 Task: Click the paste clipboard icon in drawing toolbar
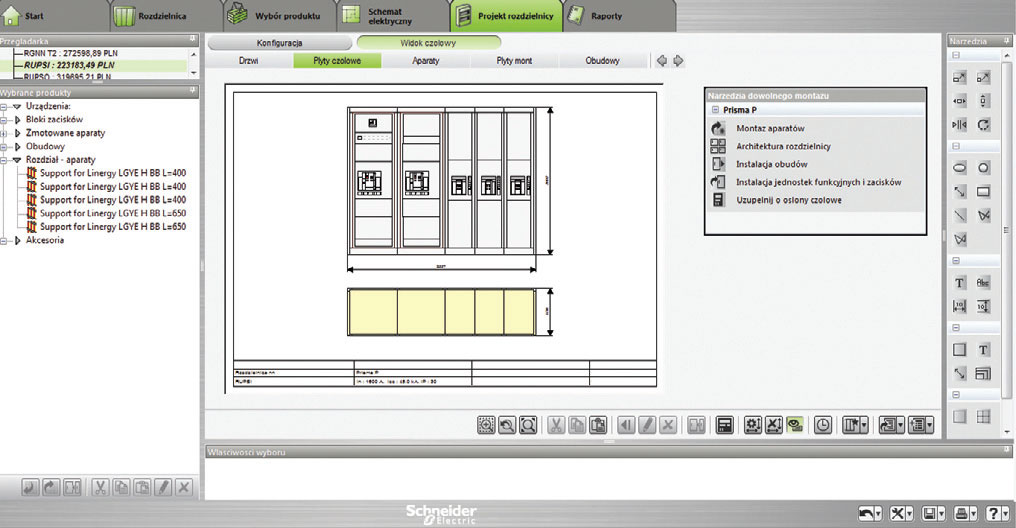pos(598,425)
